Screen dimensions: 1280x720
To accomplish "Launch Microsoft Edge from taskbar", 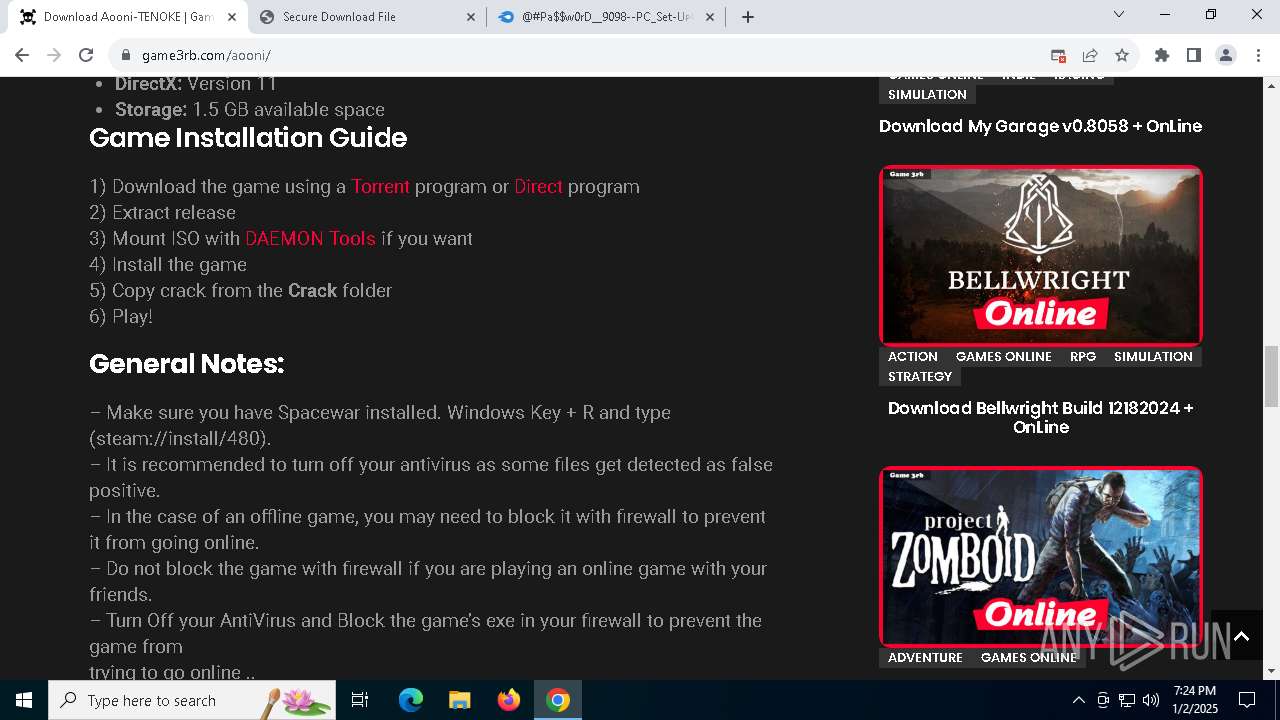I will point(410,700).
